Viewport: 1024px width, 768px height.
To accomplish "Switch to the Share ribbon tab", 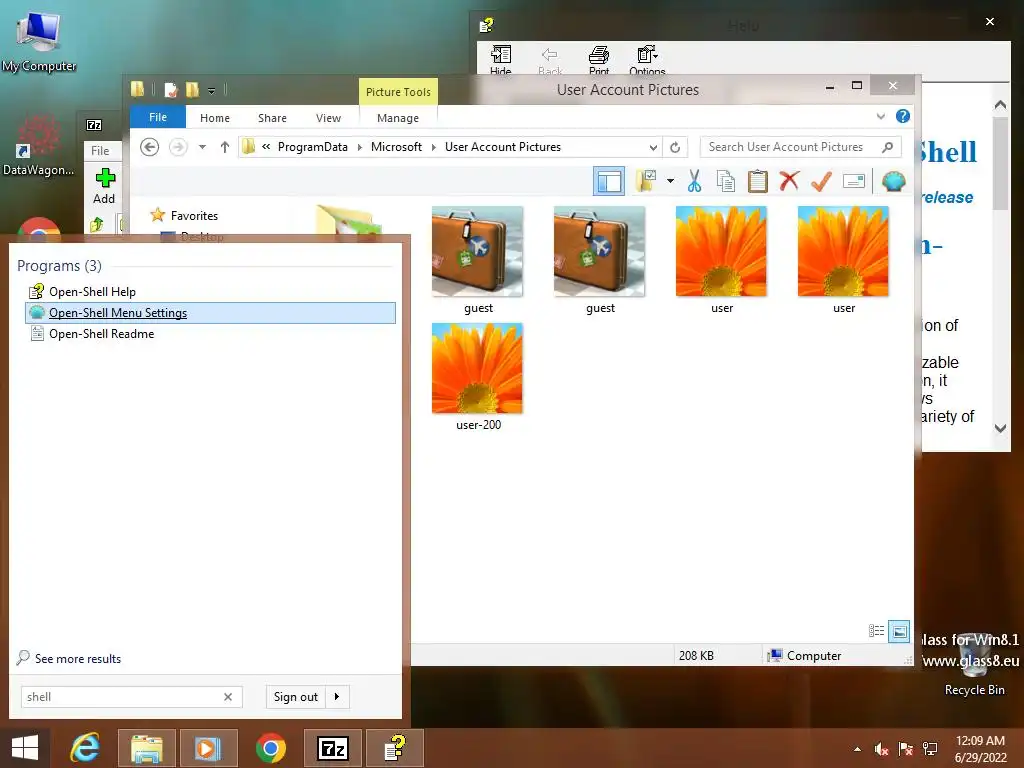I will [272, 118].
